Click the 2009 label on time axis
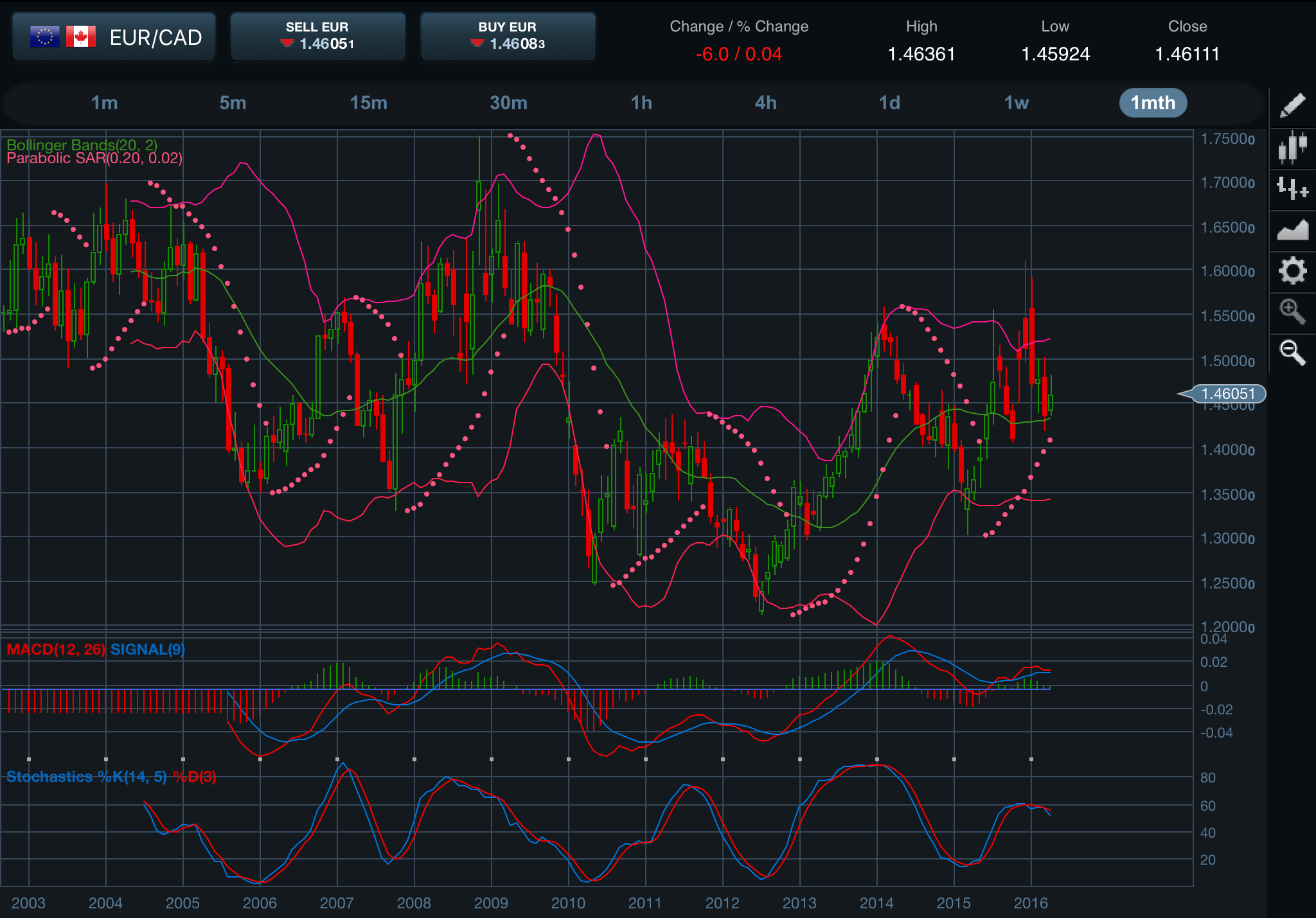The height and width of the screenshot is (918, 1316). tap(491, 903)
